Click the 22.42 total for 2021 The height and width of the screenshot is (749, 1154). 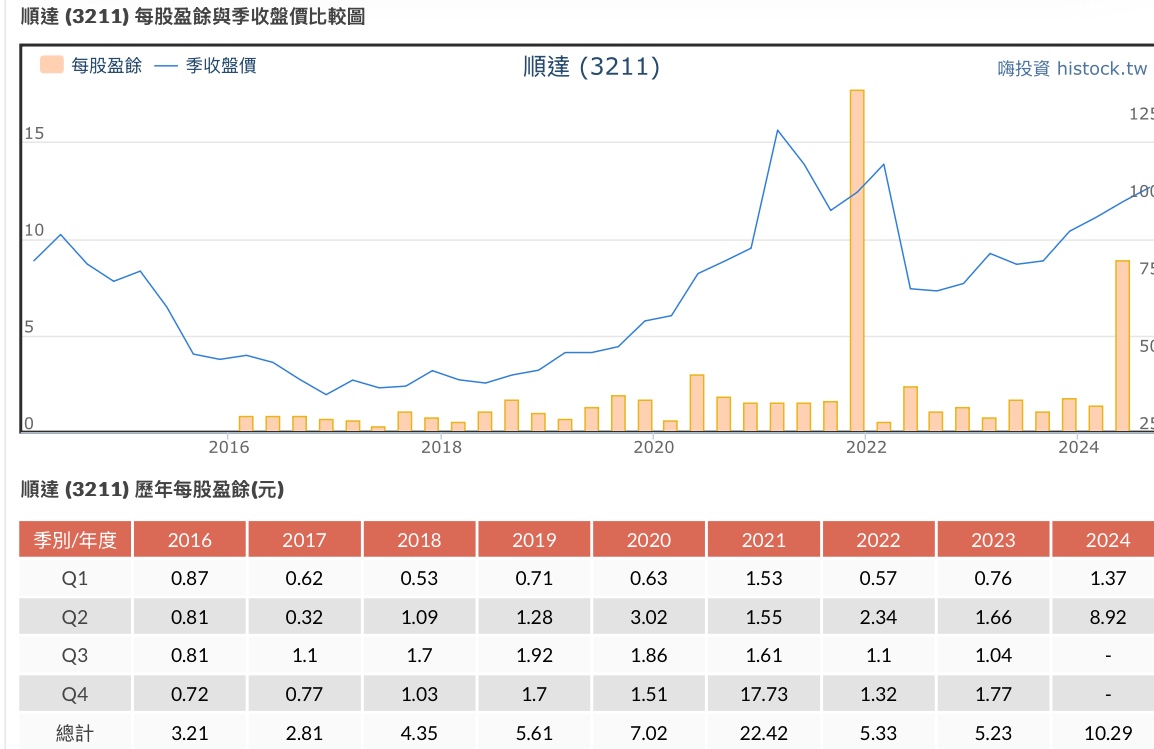tap(764, 733)
